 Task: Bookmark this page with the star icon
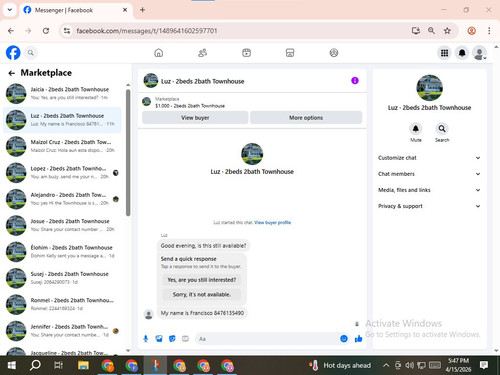(447, 31)
